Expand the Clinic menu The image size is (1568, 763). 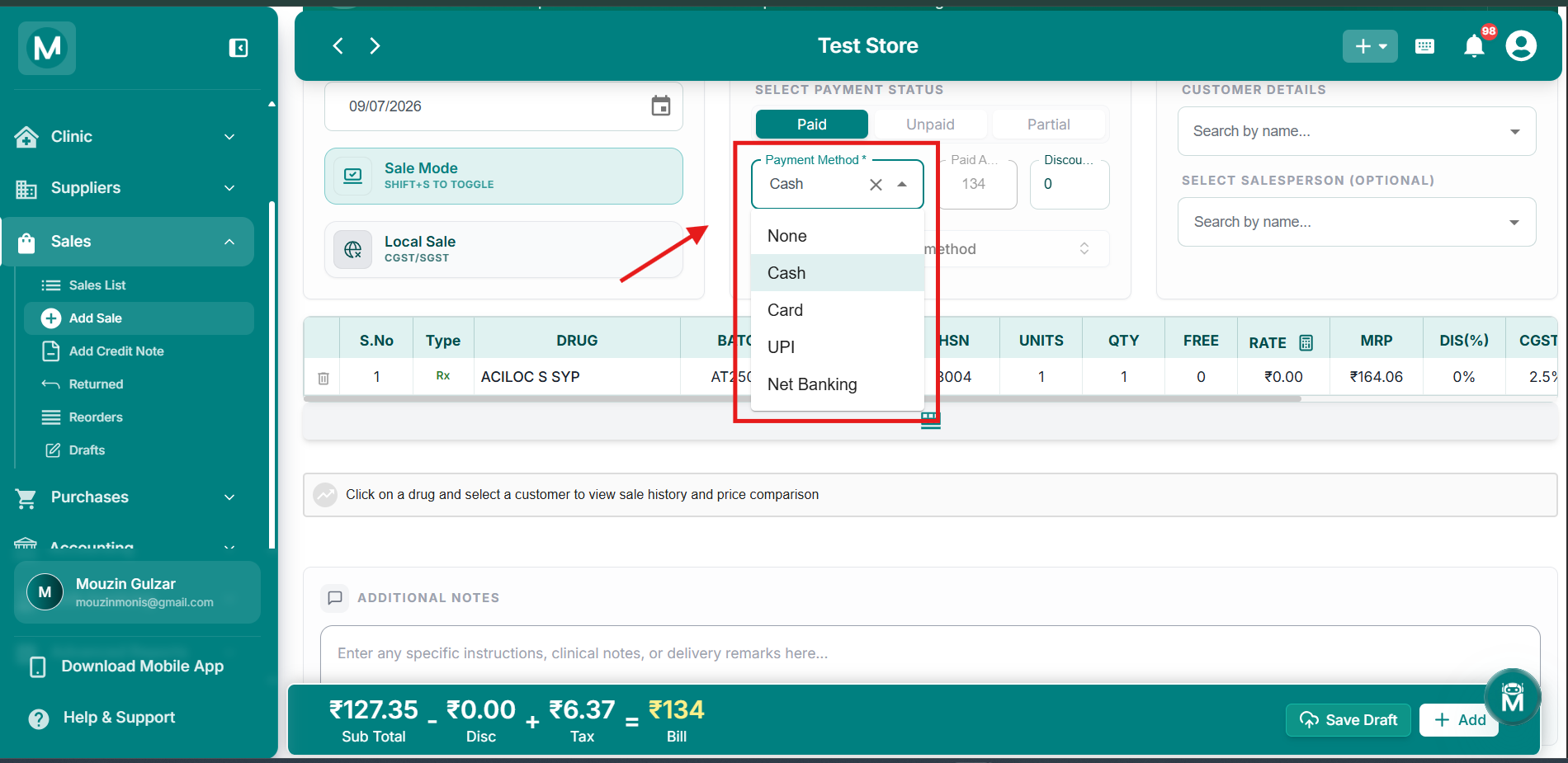pos(128,137)
